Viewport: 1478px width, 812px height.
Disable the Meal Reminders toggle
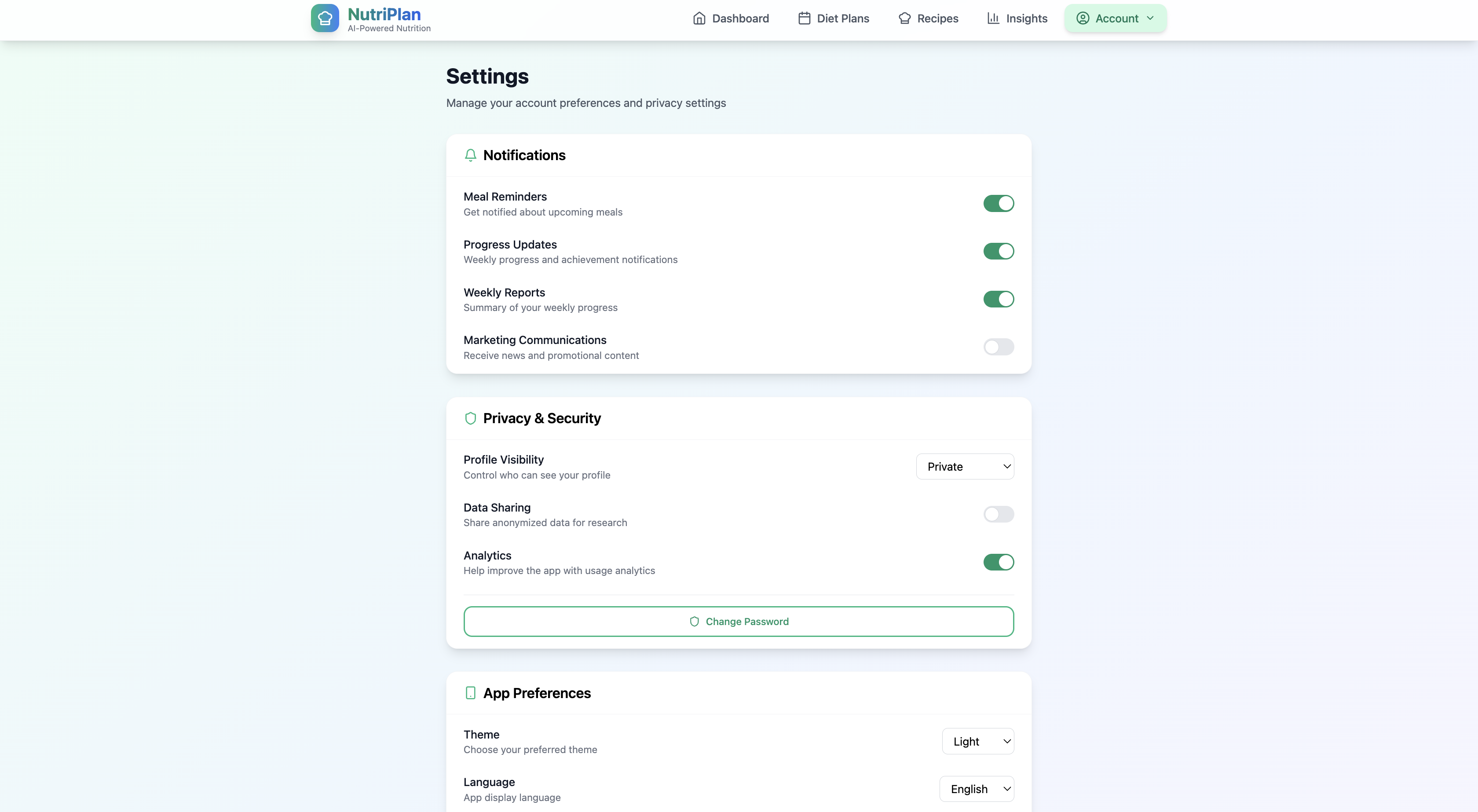[x=999, y=204]
